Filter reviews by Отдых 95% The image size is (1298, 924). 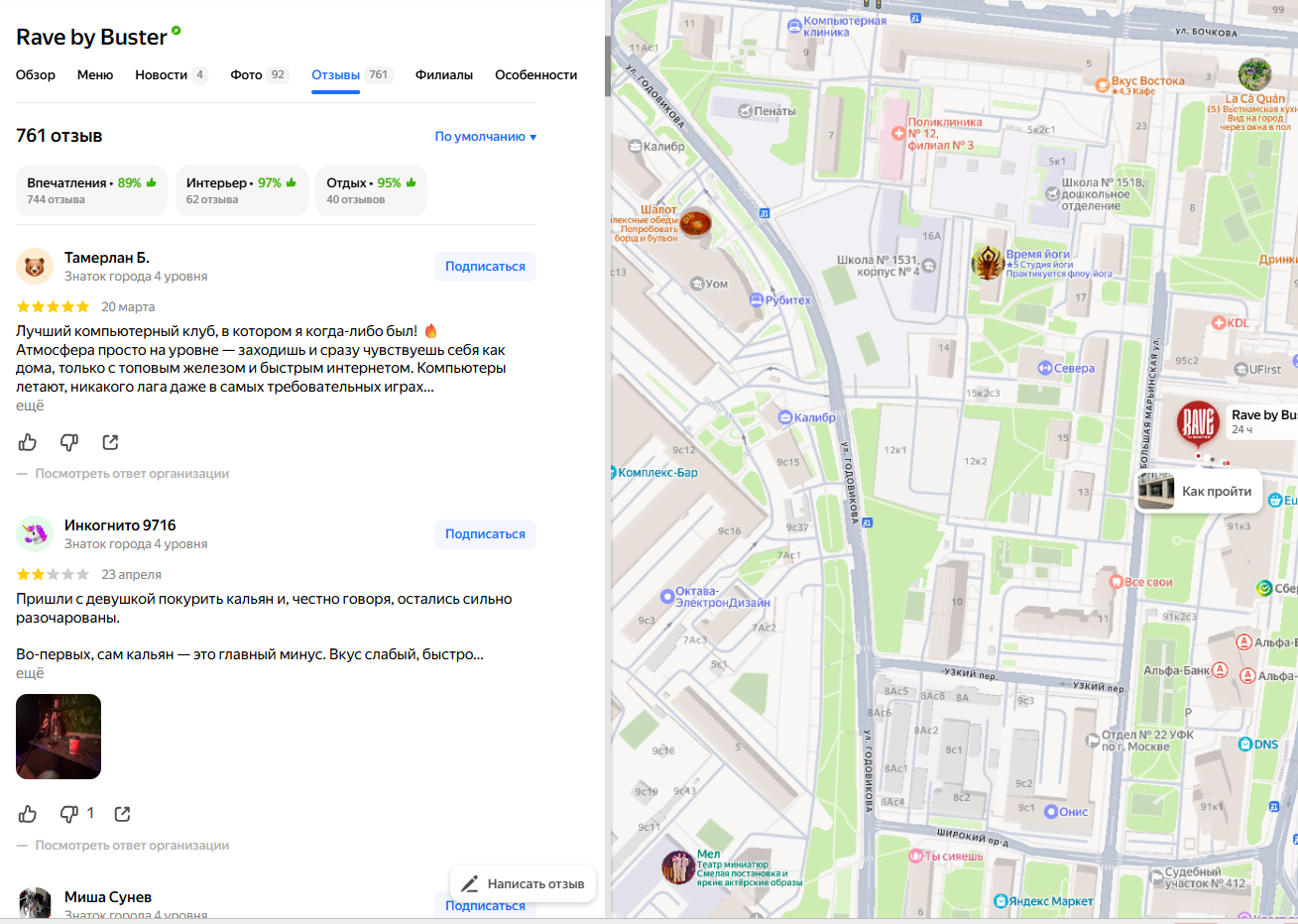click(x=371, y=190)
